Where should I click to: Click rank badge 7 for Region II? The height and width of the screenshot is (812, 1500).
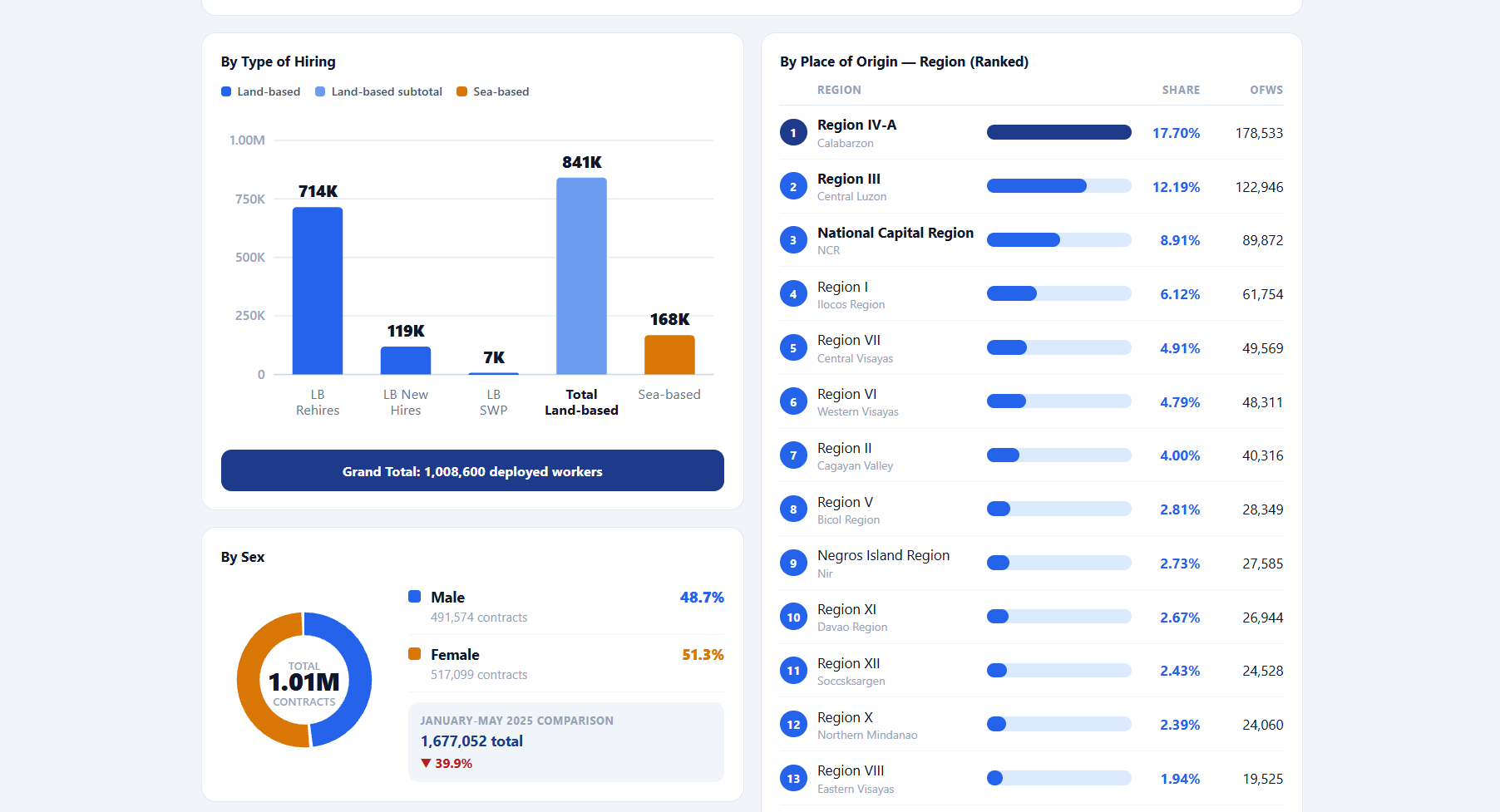(793, 455)
